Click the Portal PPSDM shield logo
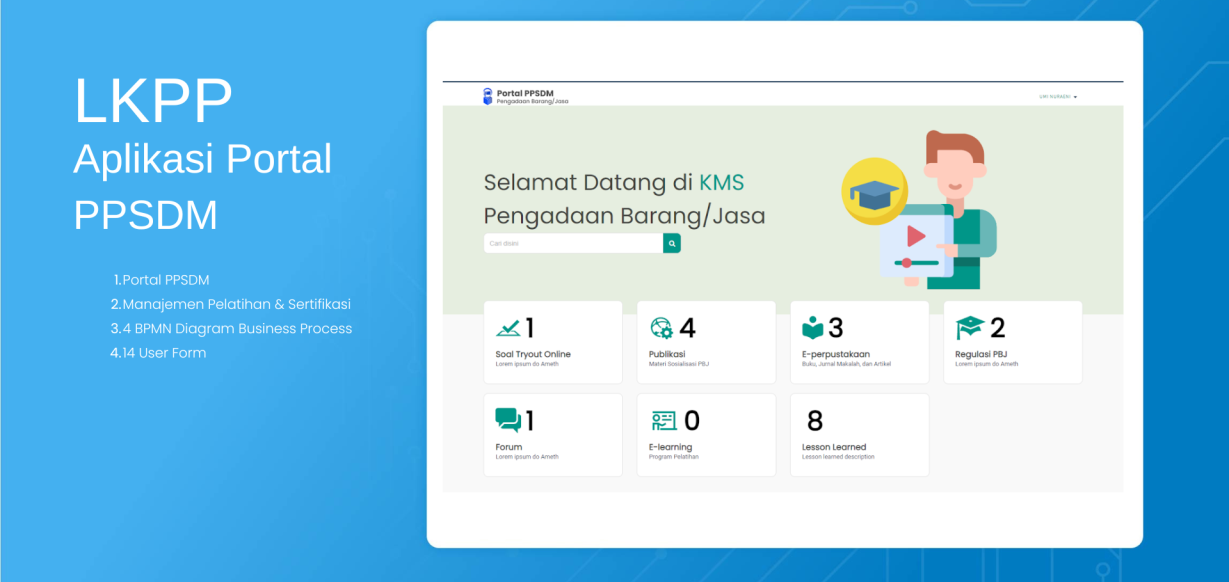Viewport: 1229px width, 582px height. pyautogui.click(x=487, y=96)
